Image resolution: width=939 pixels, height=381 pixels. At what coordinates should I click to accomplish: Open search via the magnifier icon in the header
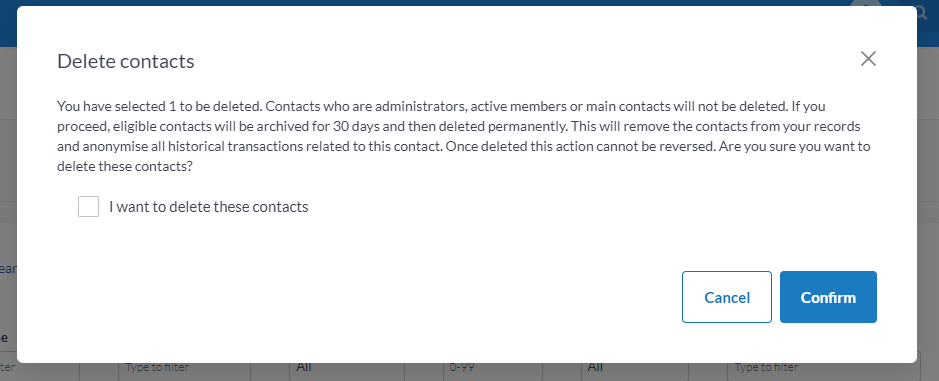coord(922,13)
